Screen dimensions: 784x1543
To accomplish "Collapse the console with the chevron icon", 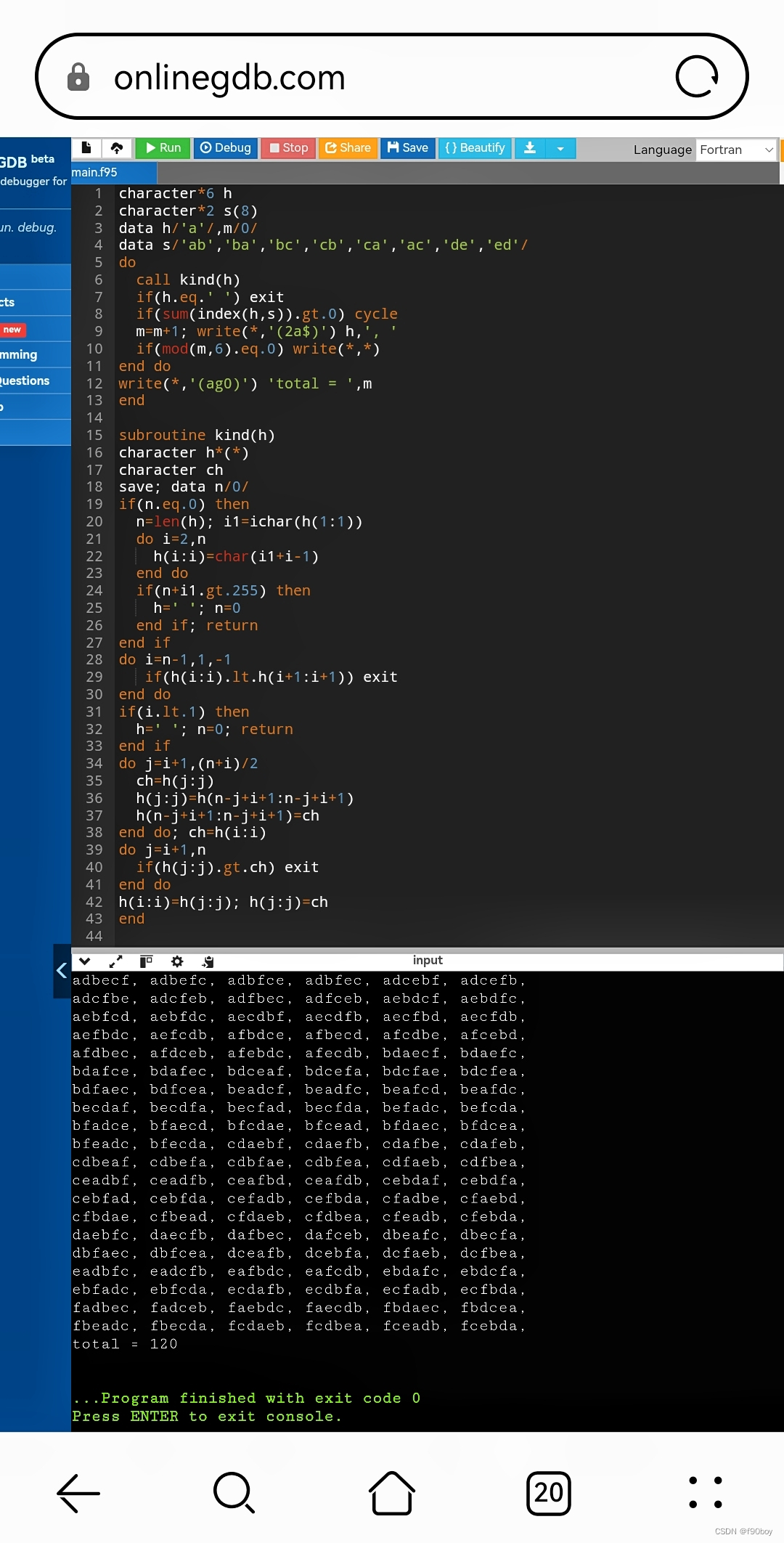I will point(84,961).
